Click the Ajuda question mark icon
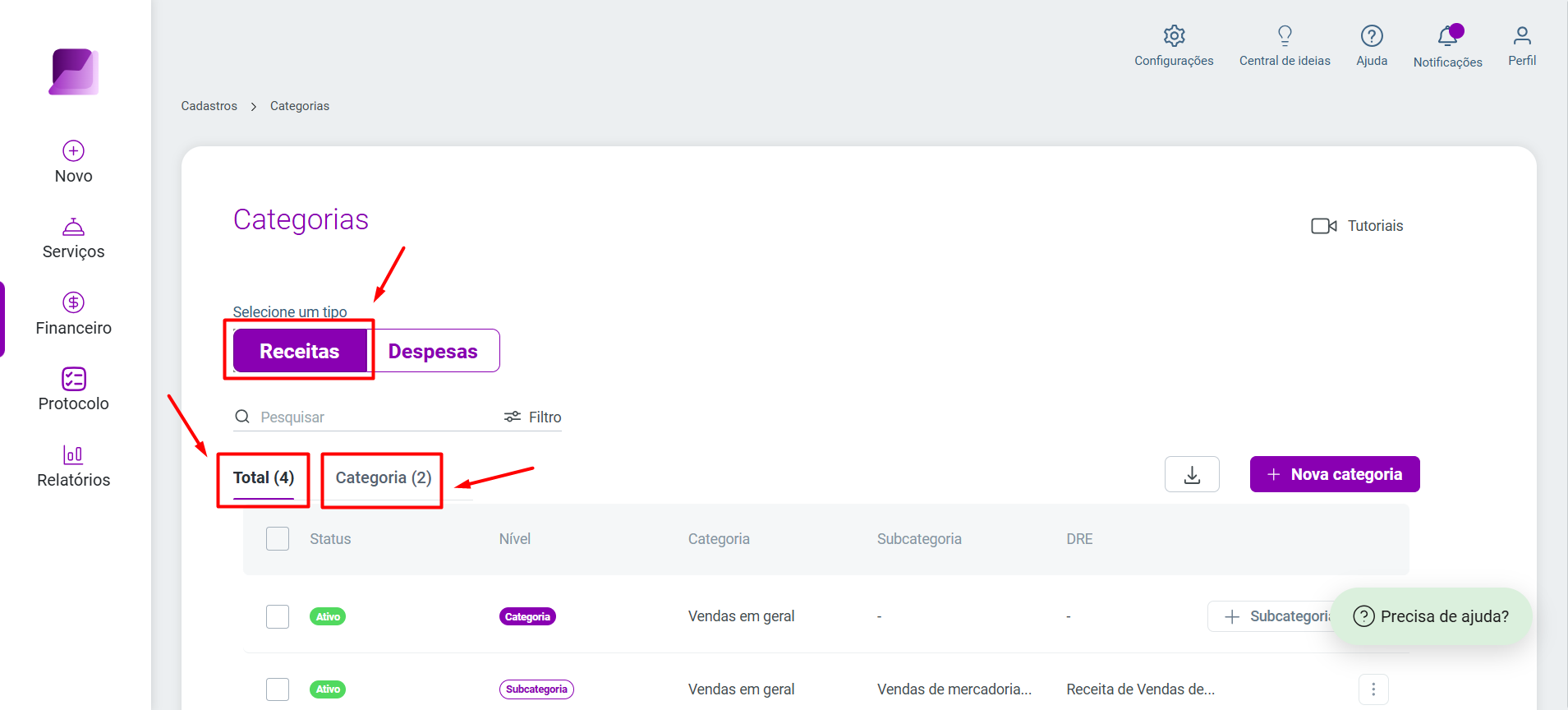Image resolution: width=1568 pixels, height=710 pixels. 1372,35
